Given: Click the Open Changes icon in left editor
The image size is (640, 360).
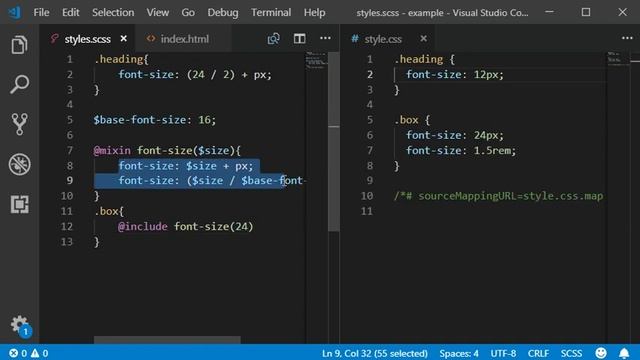Looking at the screenshot, I should pyautogui.click(x=273, y=39).
